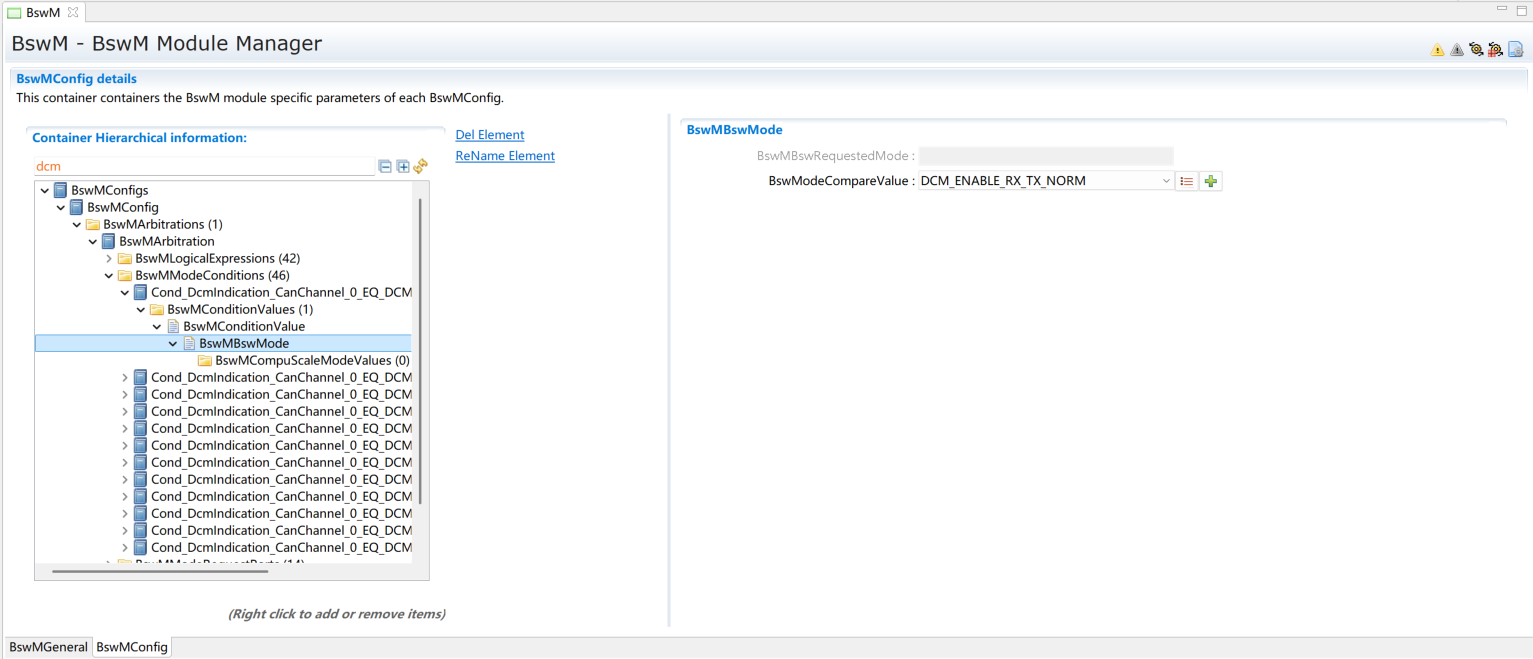Screen dimensions: 1533x659
Task: Expand the BswMLogicalExpressions (42) folder
Action: tap(109, 259)
